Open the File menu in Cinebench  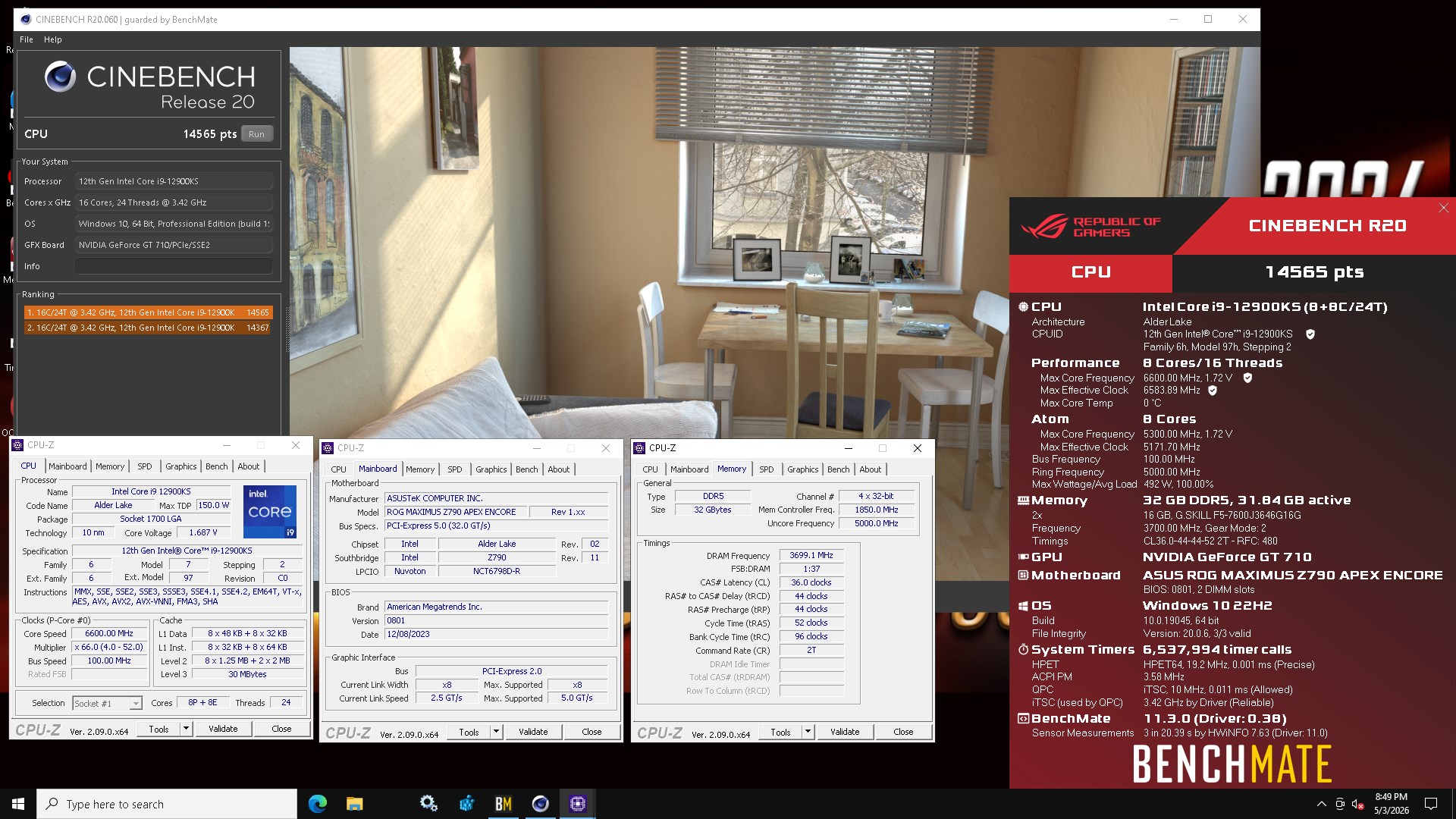[27, 39]
